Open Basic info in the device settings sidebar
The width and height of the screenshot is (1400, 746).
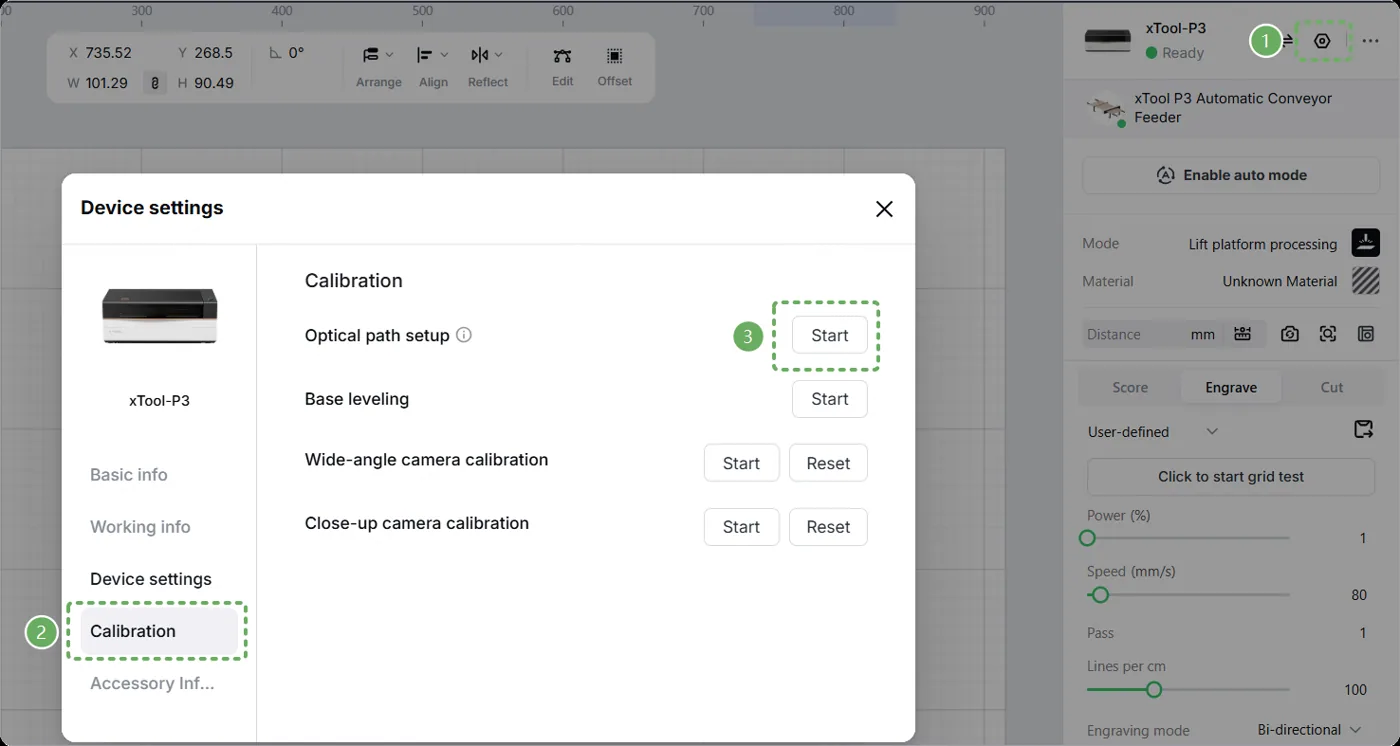[x=129, y=475]
